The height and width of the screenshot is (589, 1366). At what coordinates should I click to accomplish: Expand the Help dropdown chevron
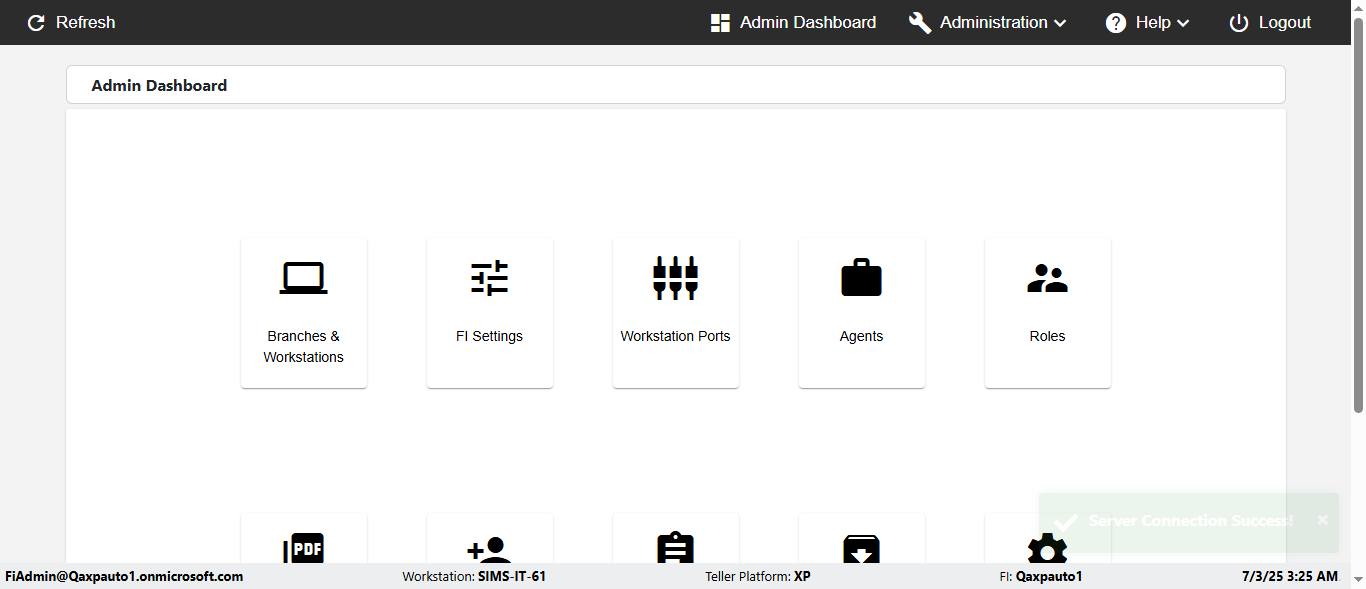1183,23
